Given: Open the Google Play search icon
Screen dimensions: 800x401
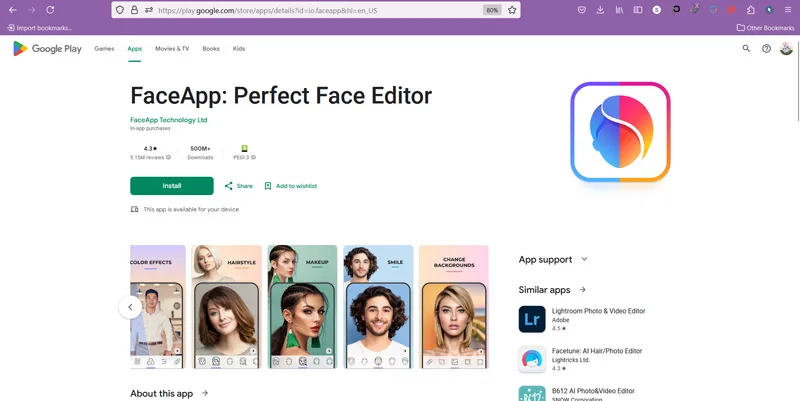Looking at the screenshot, I should pos(746,48).
